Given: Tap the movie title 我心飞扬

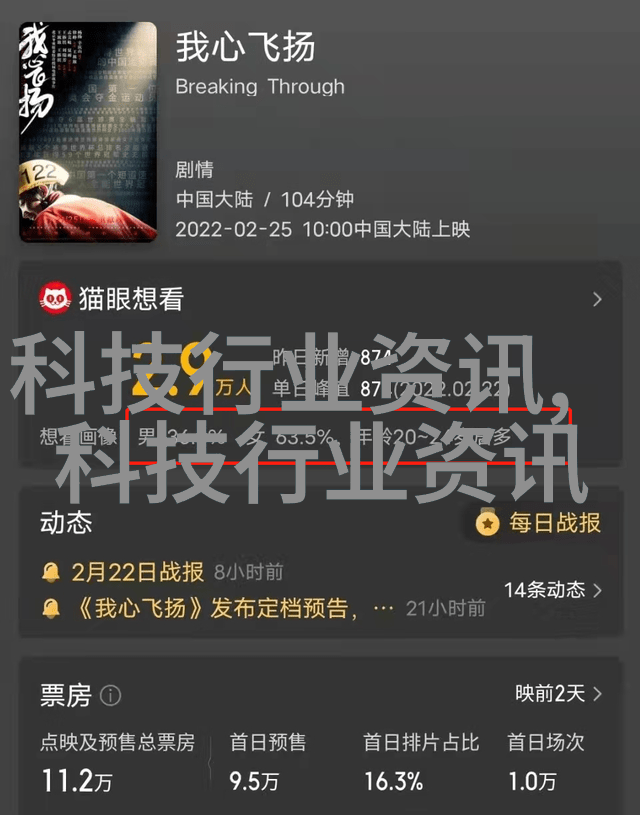Looking at the screenshot, I should 245,47.
